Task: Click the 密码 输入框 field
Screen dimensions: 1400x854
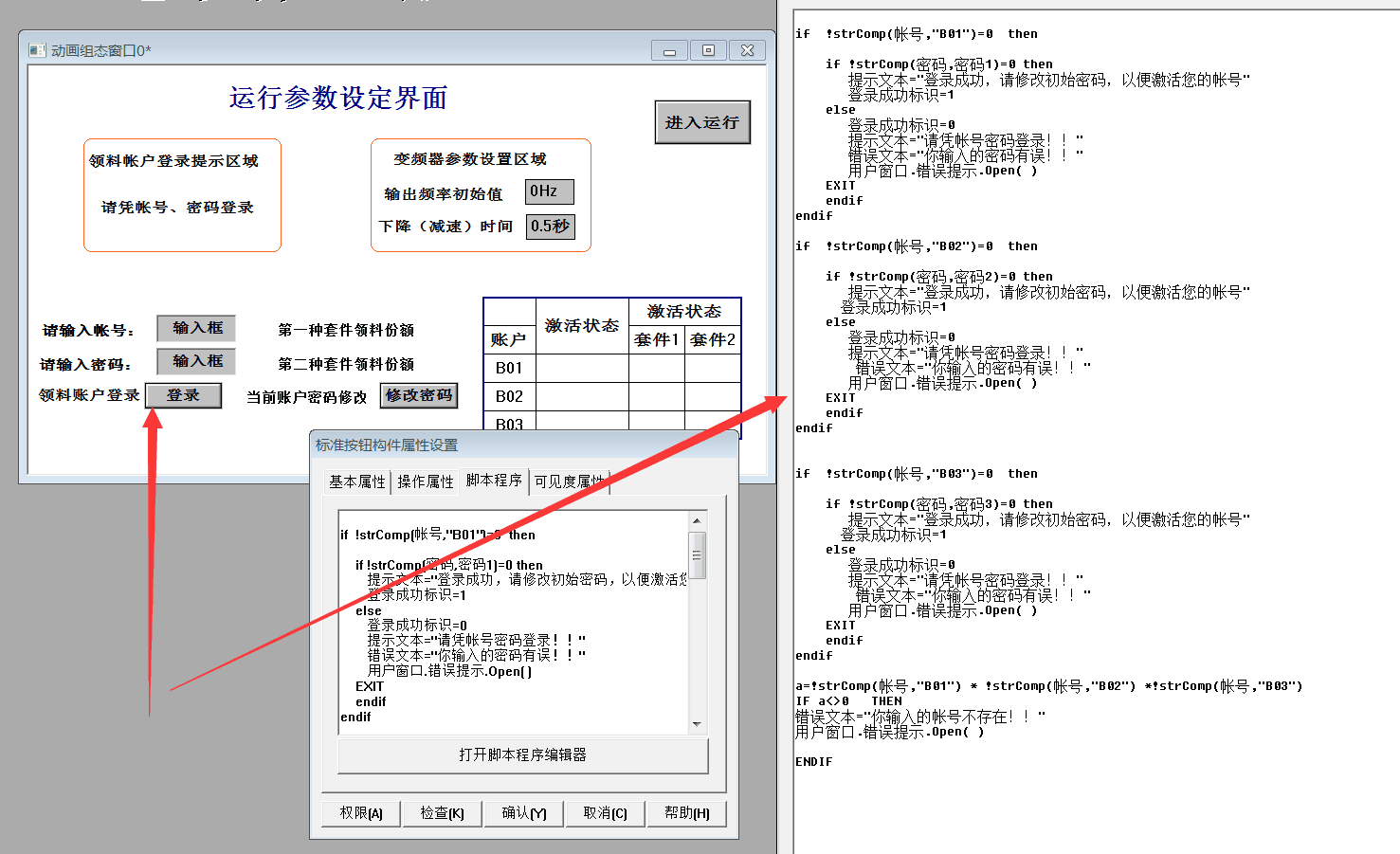Action: (196, 361)
